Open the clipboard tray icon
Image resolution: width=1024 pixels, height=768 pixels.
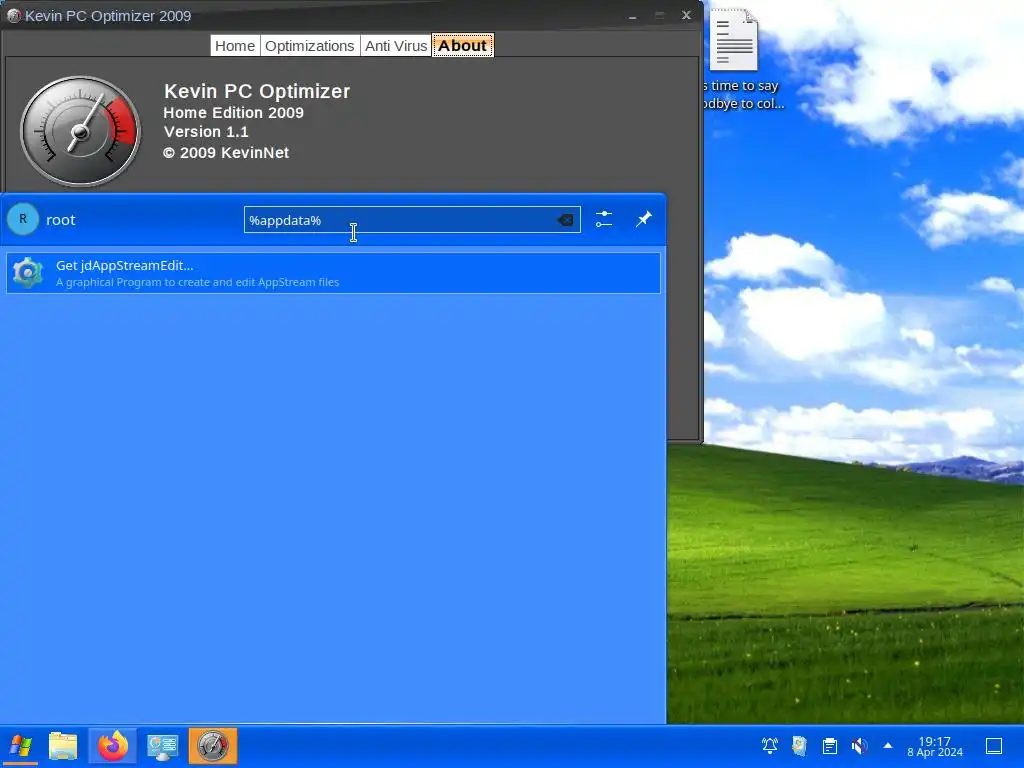829,745
